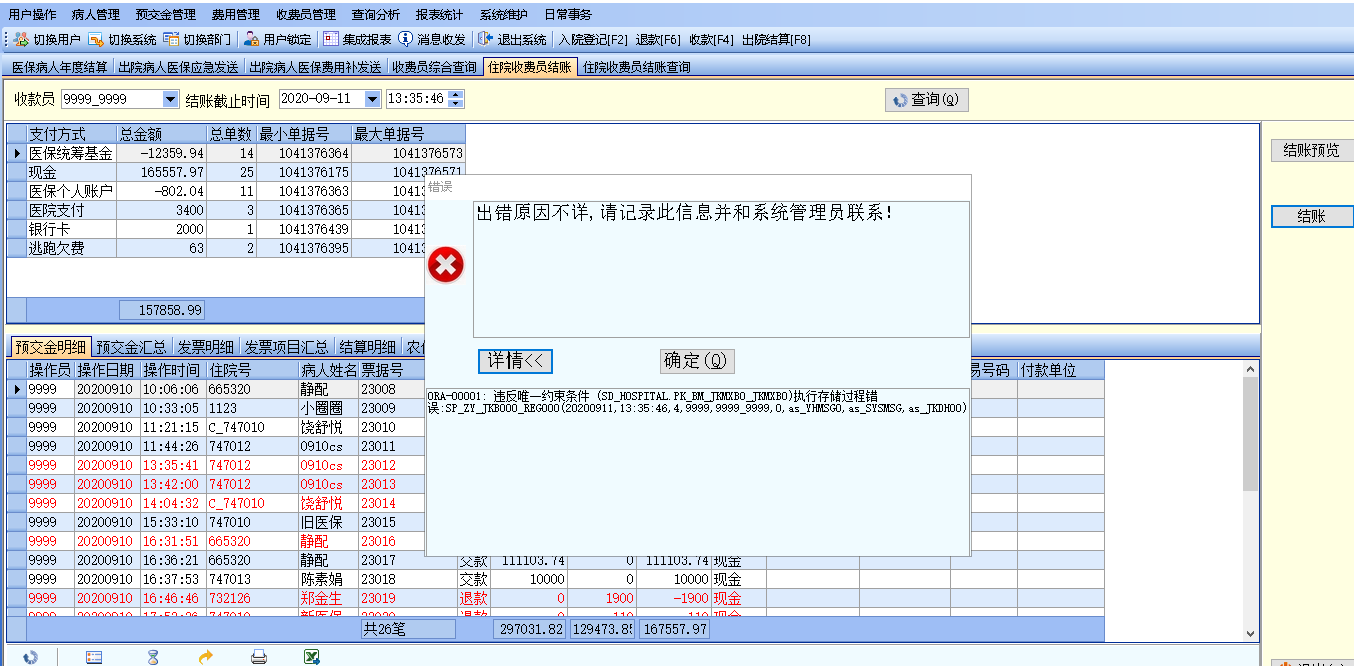
Task: Open the 病人管理 menu
Action: [96, 15]
